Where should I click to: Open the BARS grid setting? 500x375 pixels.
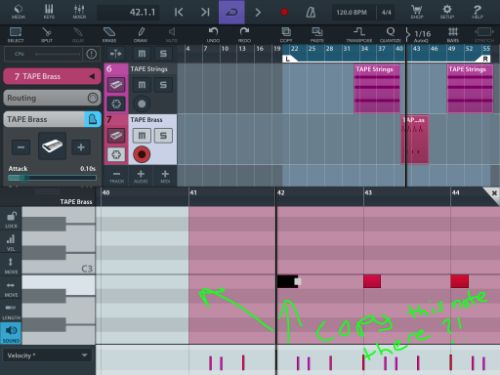coord(453,35)
